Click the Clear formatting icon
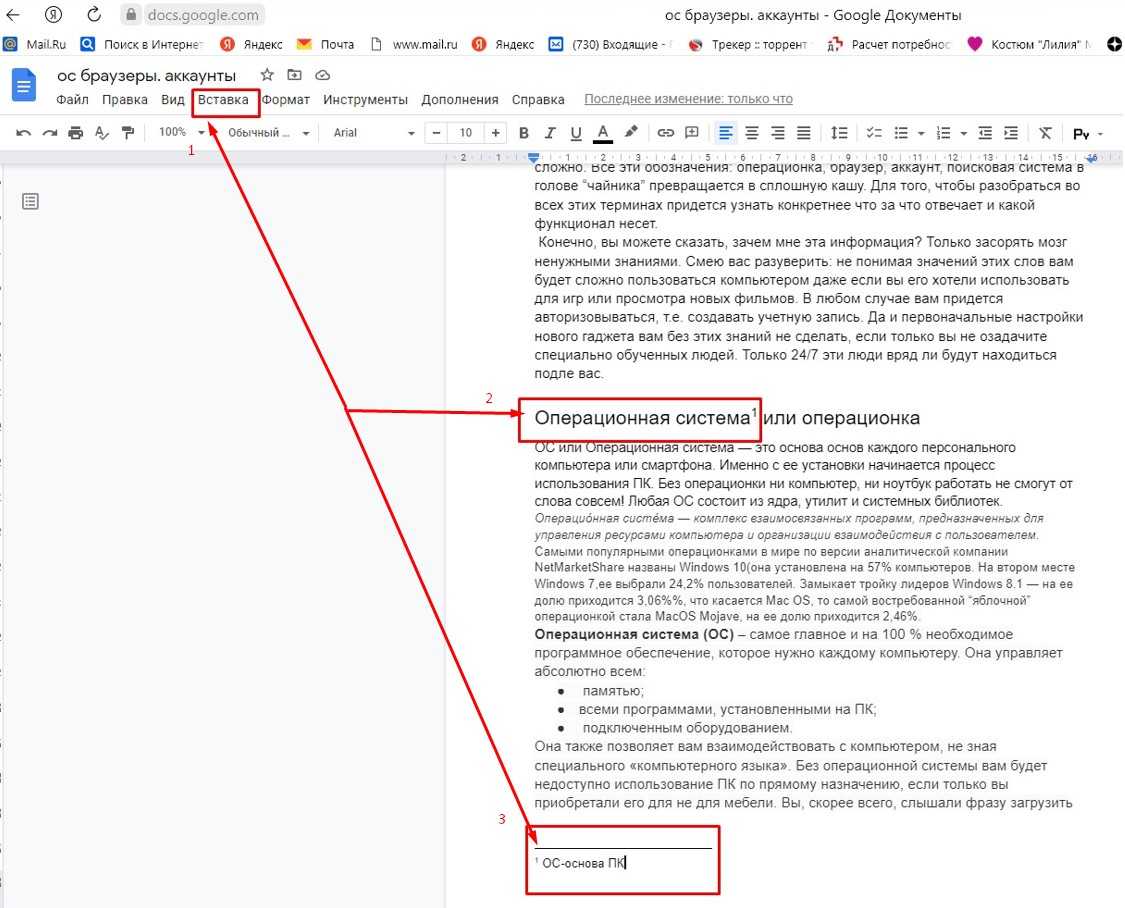Image resolution: width=1125 pixels, height=908 pixels. point(1045,133)
